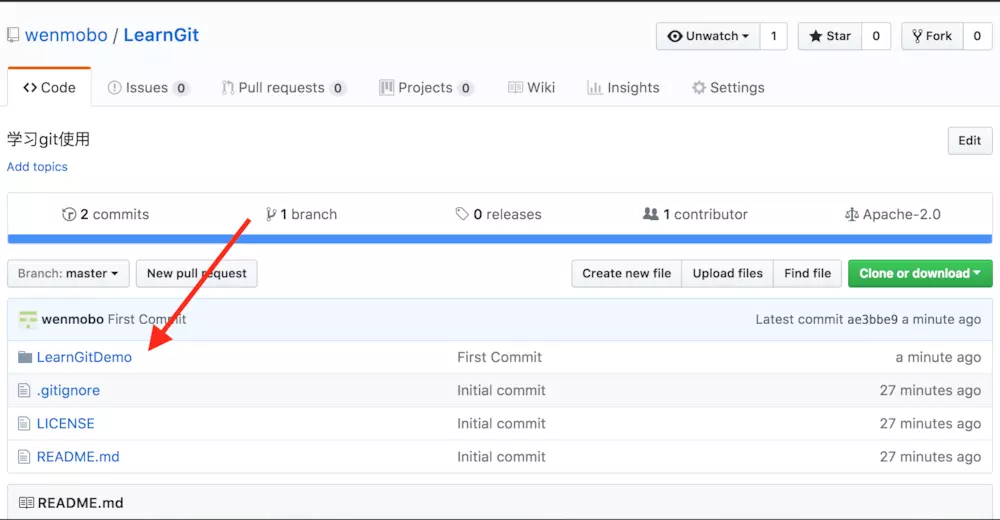The height and width of the screenshot is (520, 1000).
Task: Open the watchers count of 1
Action: (x=774, y=36)
